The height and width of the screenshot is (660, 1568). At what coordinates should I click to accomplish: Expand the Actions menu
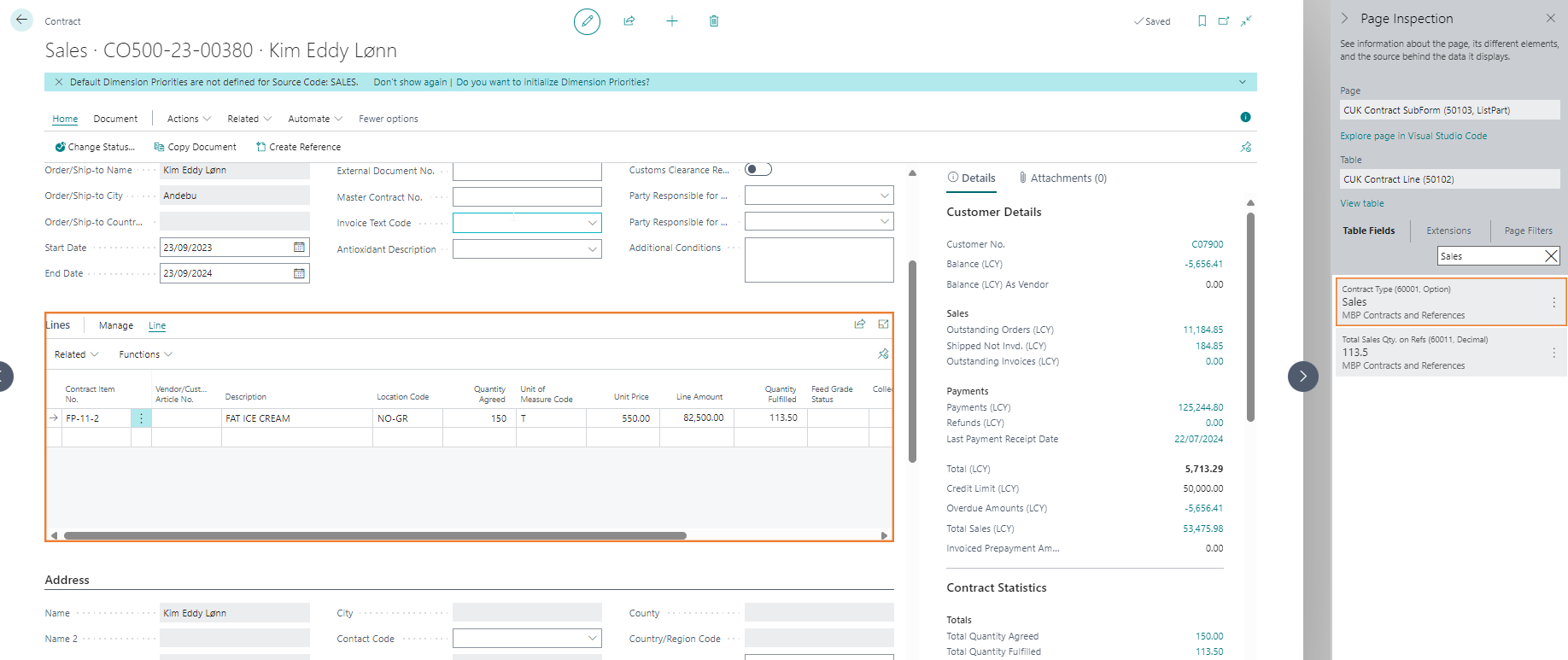[x=189, y=119]
